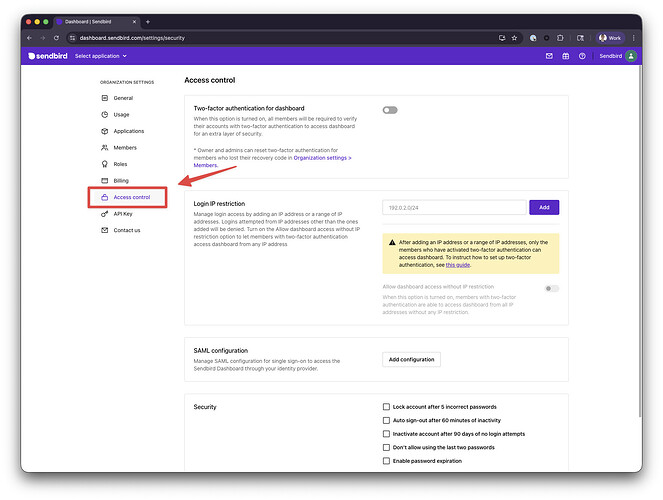Click the Add button for IP restriction

coord(544,208)
